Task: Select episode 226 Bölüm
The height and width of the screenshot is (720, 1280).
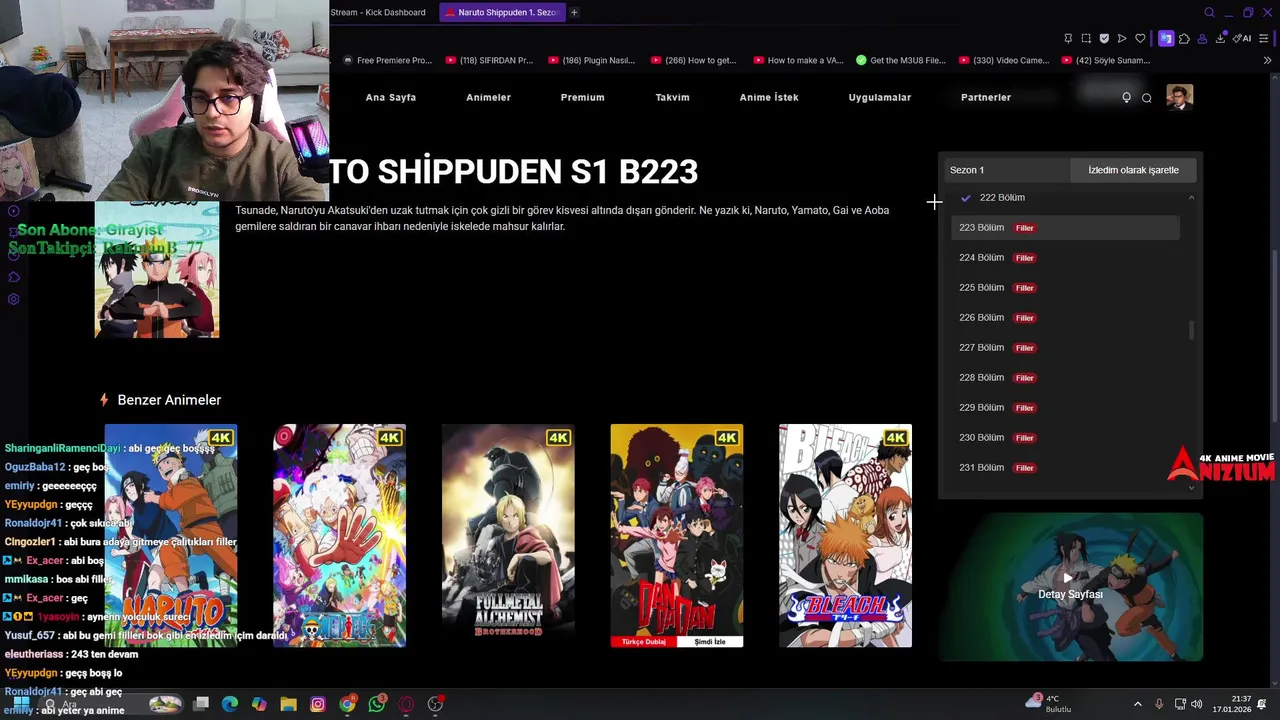Action: coord(1065,318)
